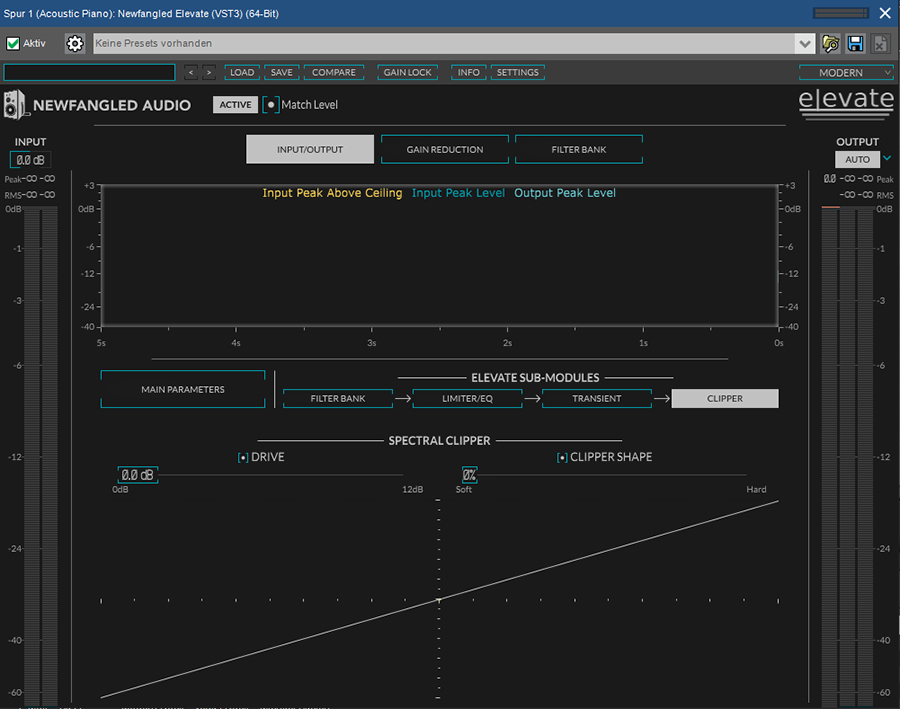900x709 pixels.
Task: Click the elevate logo
Action: pos(846,103)
